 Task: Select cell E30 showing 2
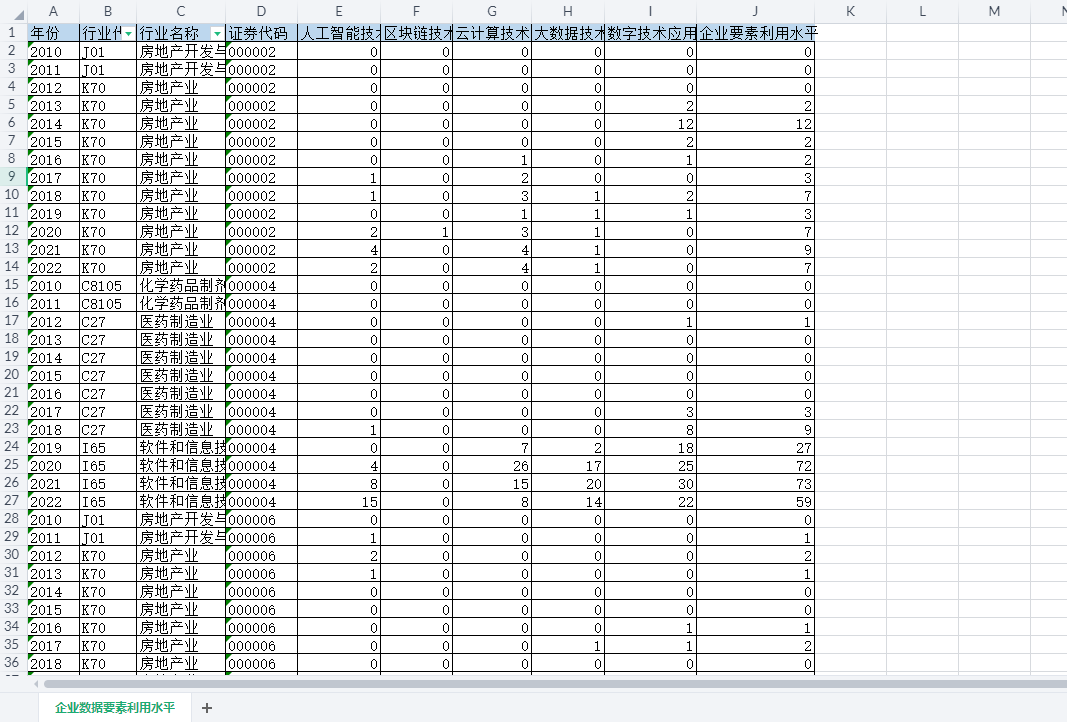tap(339, 556)
